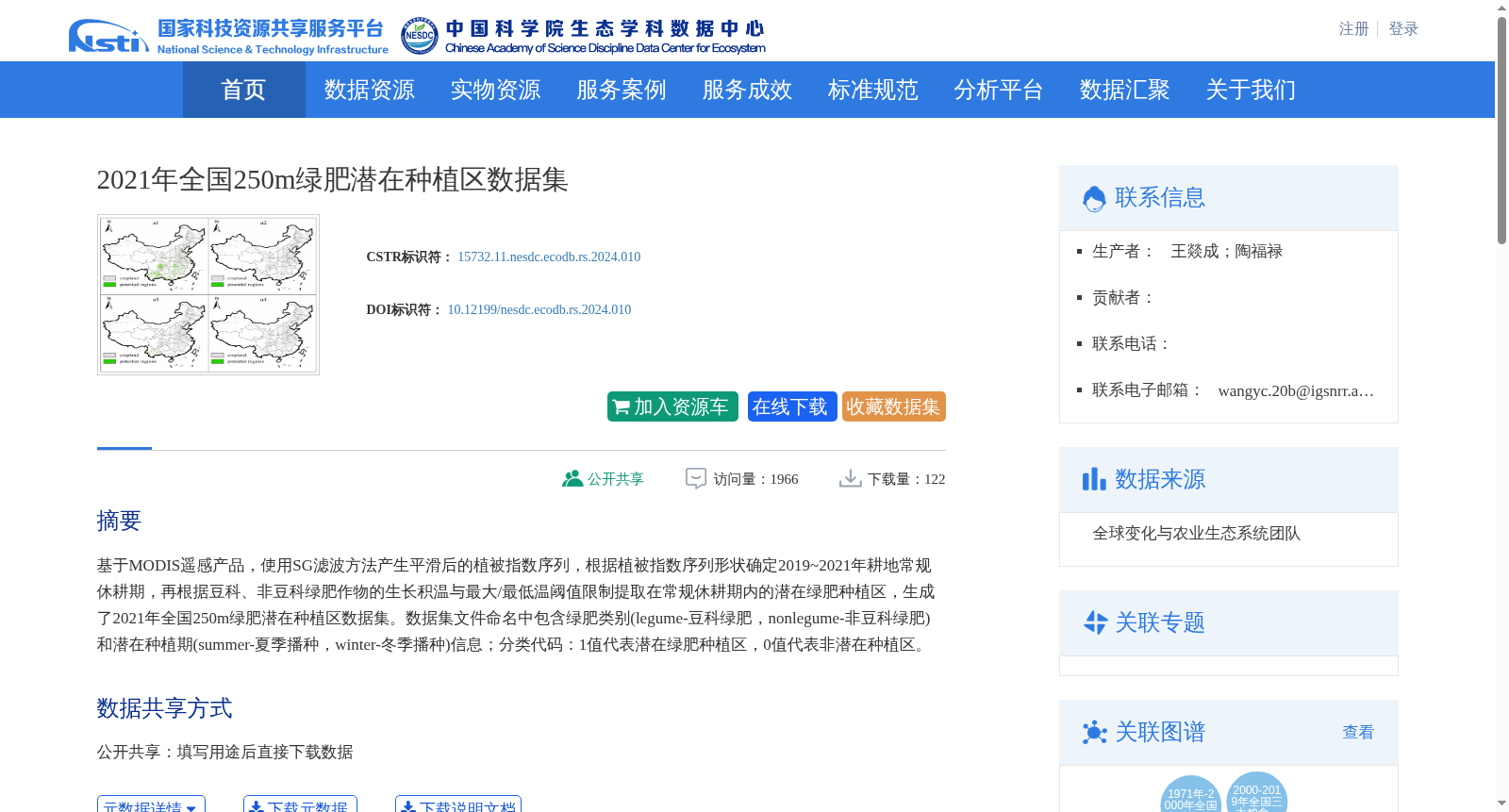Screen dimensions: 1509x812
Task: Open 关于我们 menu item
Action: point(1251,90)
